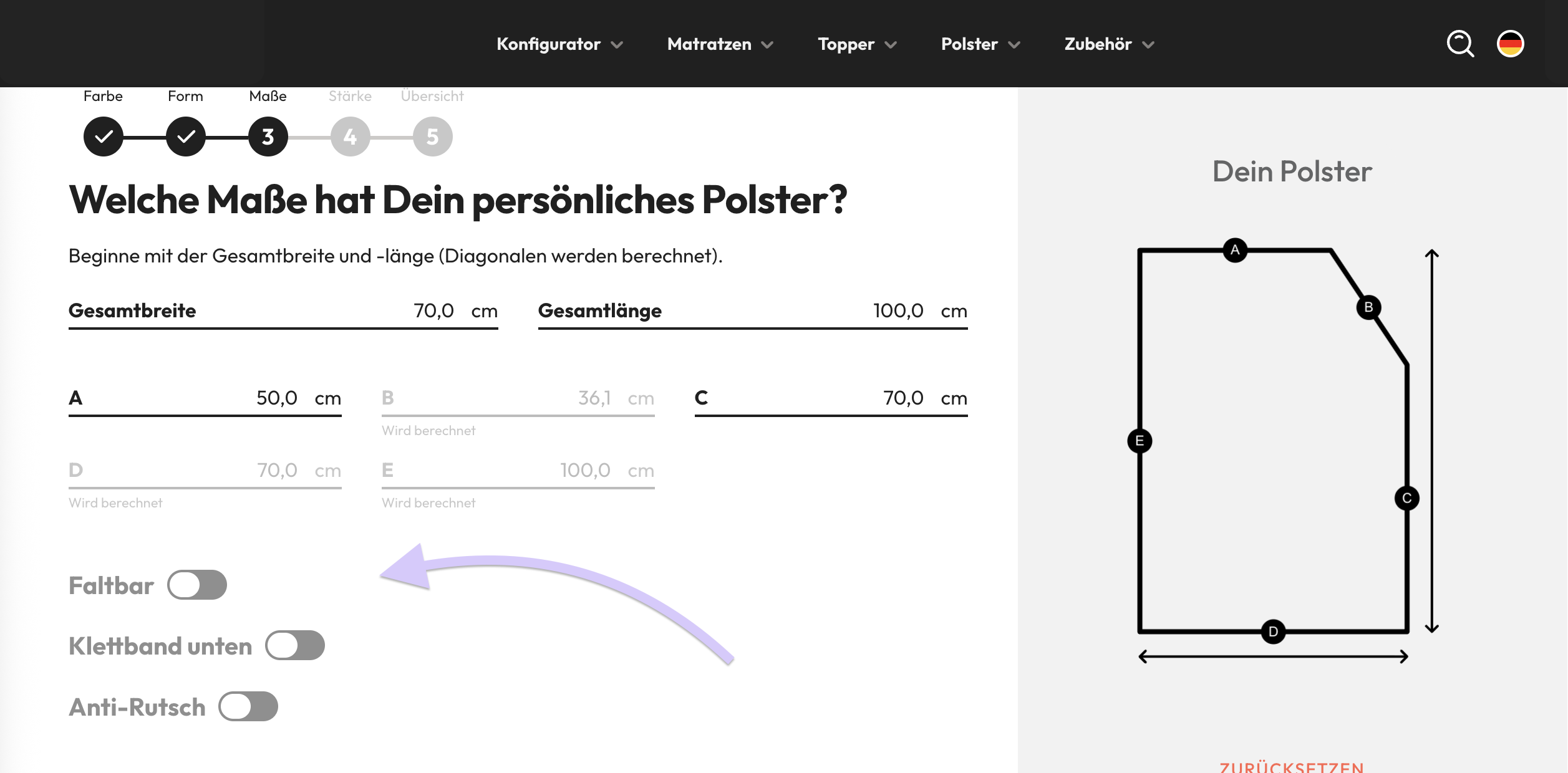Select step 3 Maße circle
The width and height of the screenshot is (1568, 773).
click(x=266, y=137)
